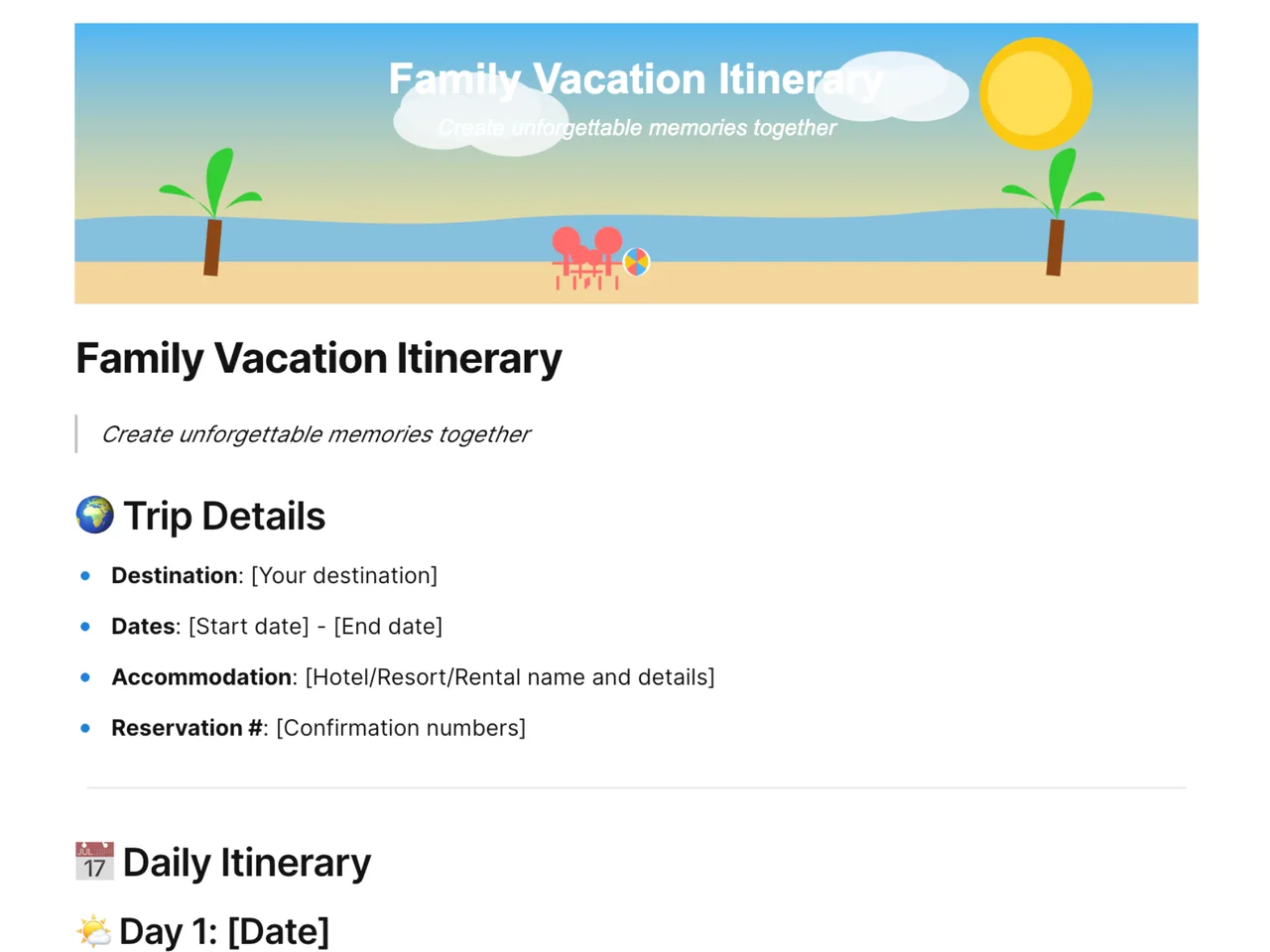Click the pink beach umbrellas in the banner
This screenshot has height=952, width=1270.
(x=586, y=258)
